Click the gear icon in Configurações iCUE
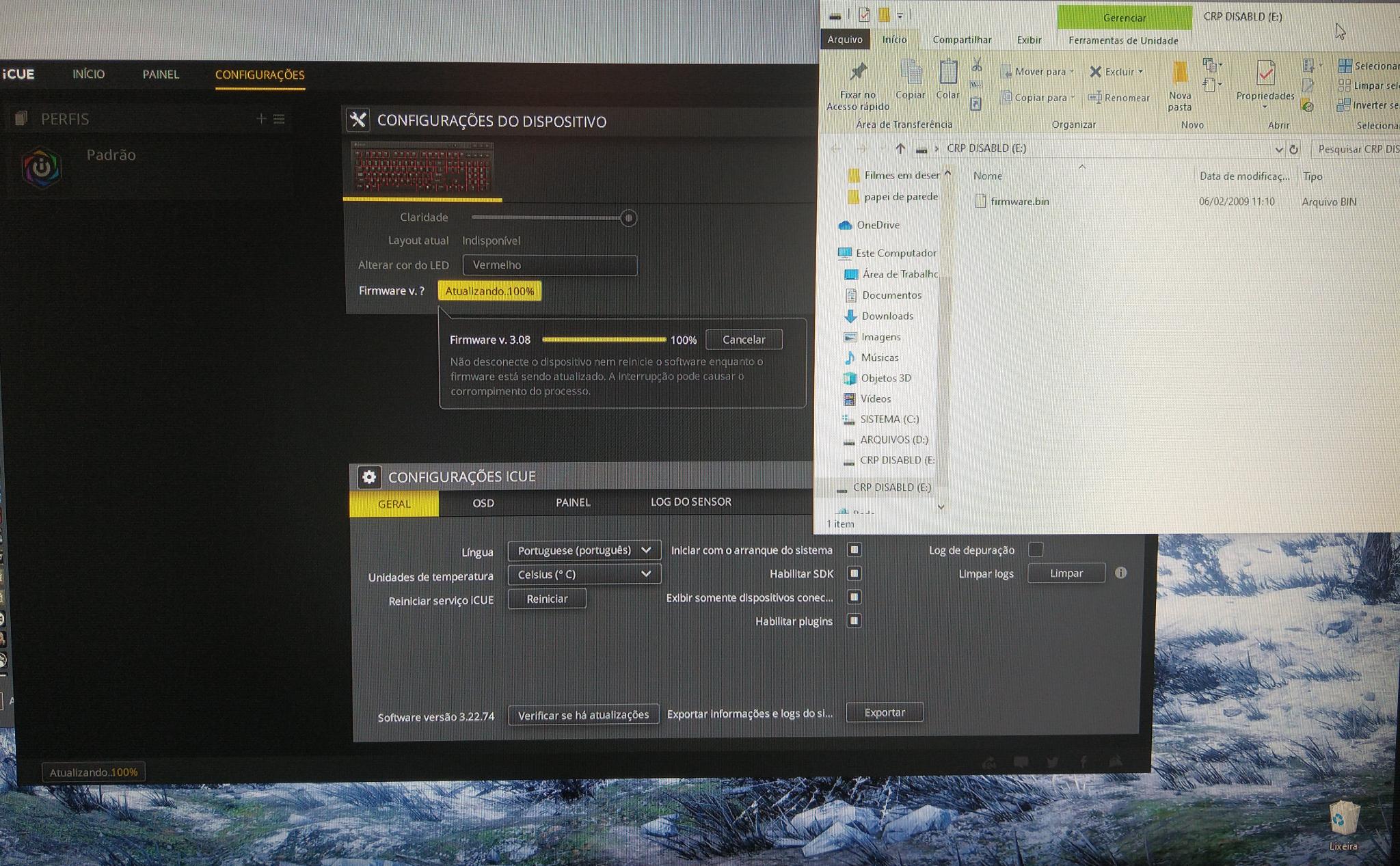Image resolution: width=1400 pixels, height=866 pixels. [x=369, y=476]
